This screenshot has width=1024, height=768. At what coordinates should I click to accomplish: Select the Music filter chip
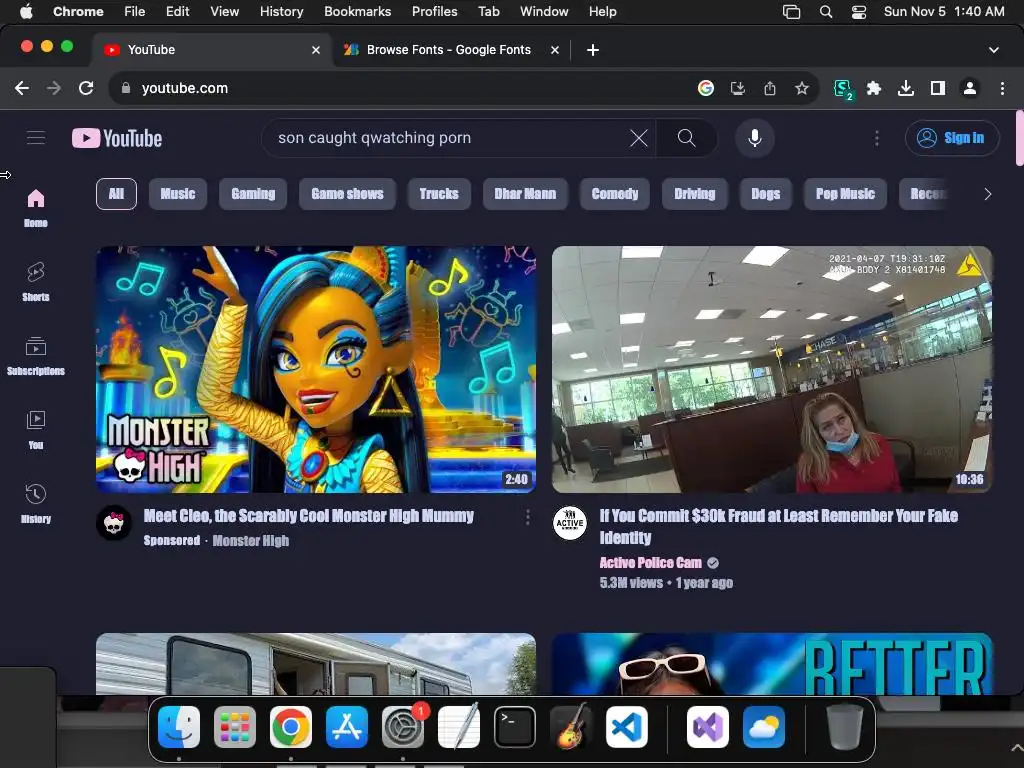click(x=178, y=194)
